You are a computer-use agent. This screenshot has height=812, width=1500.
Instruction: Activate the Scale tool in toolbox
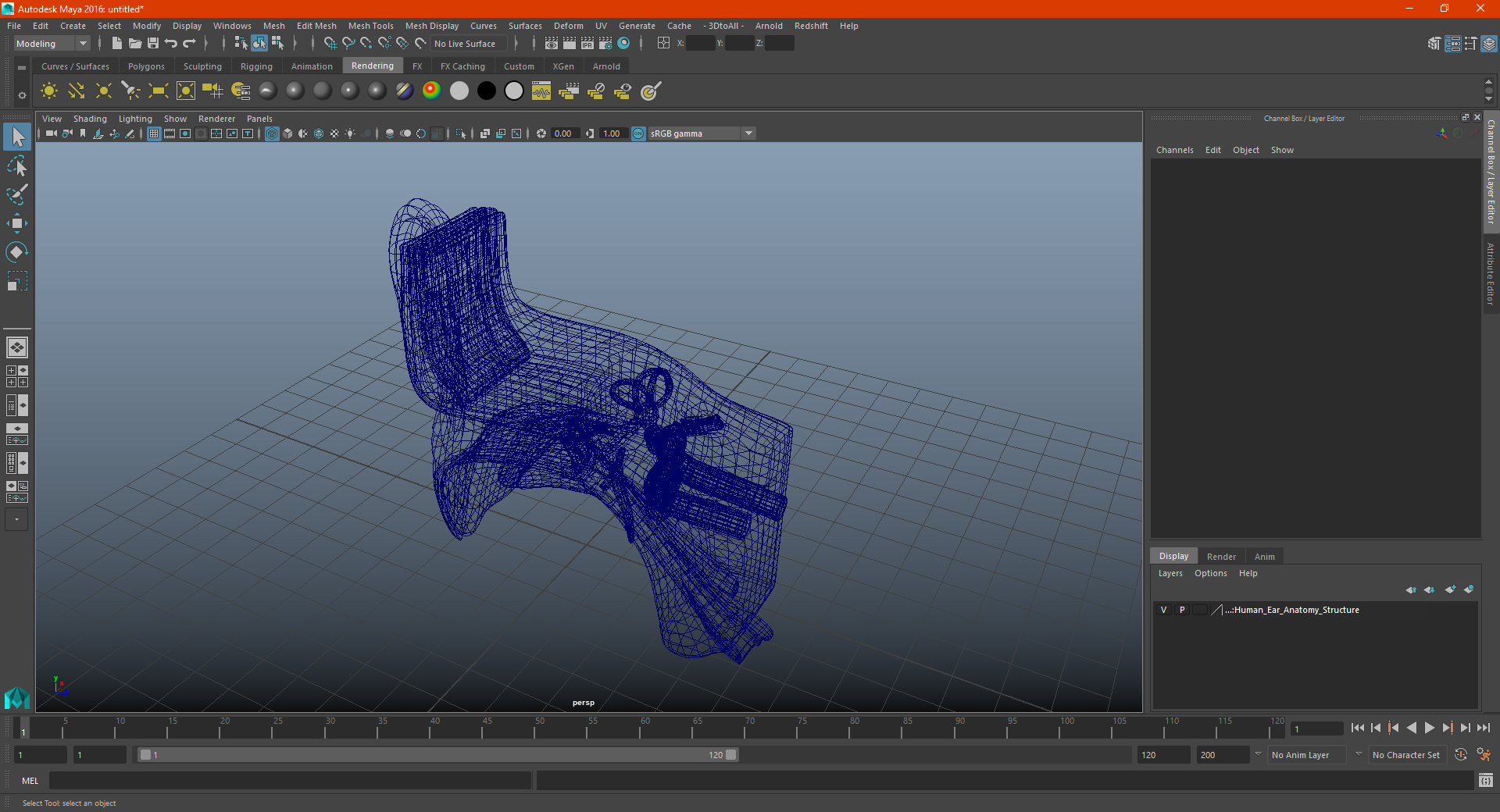[17, 281]
